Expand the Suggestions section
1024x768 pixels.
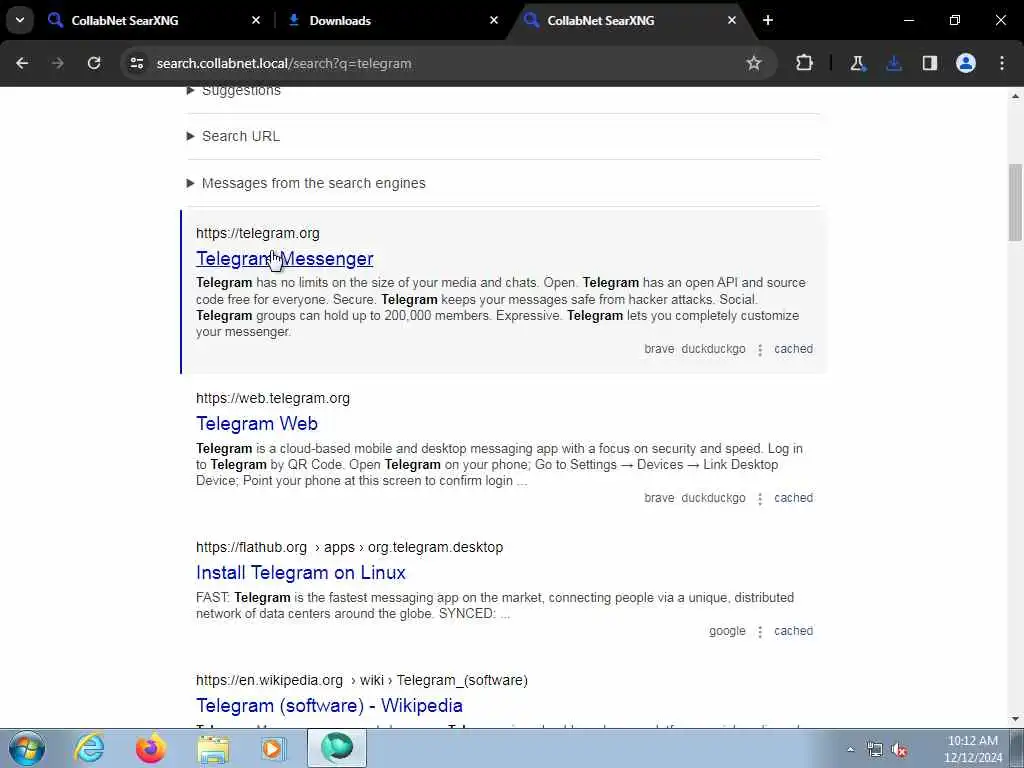coord(234,91)
